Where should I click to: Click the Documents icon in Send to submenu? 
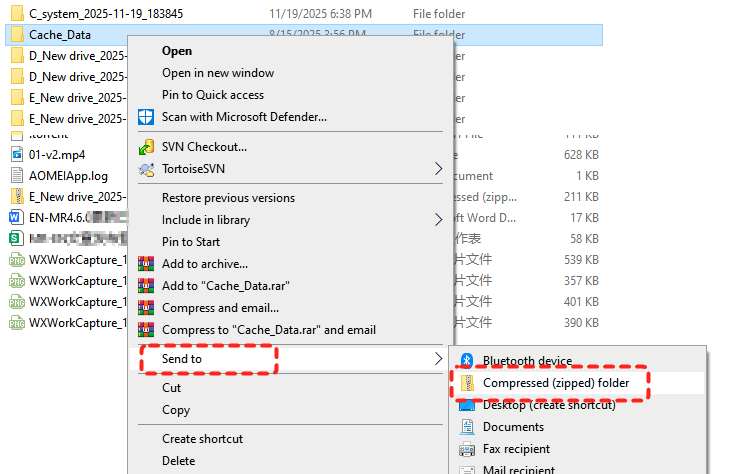click(x=467, y=427)
